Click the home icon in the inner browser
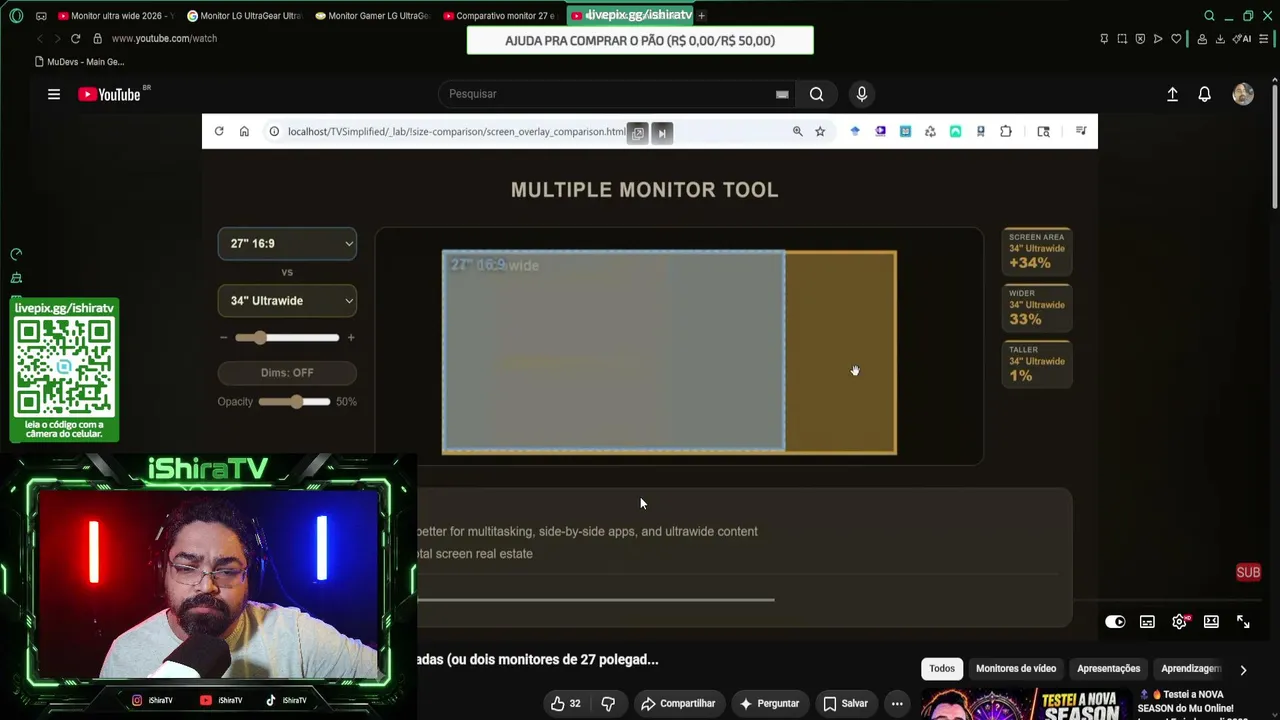 tap(244, 131)
